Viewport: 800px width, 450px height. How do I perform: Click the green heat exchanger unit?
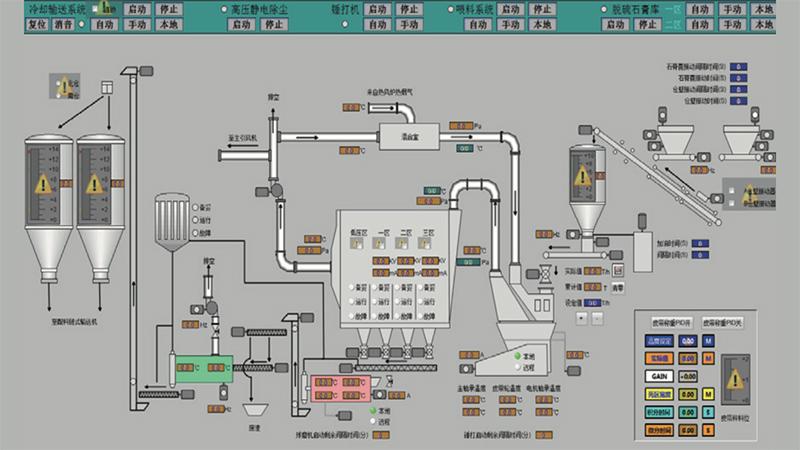click(x=204, y=369)
